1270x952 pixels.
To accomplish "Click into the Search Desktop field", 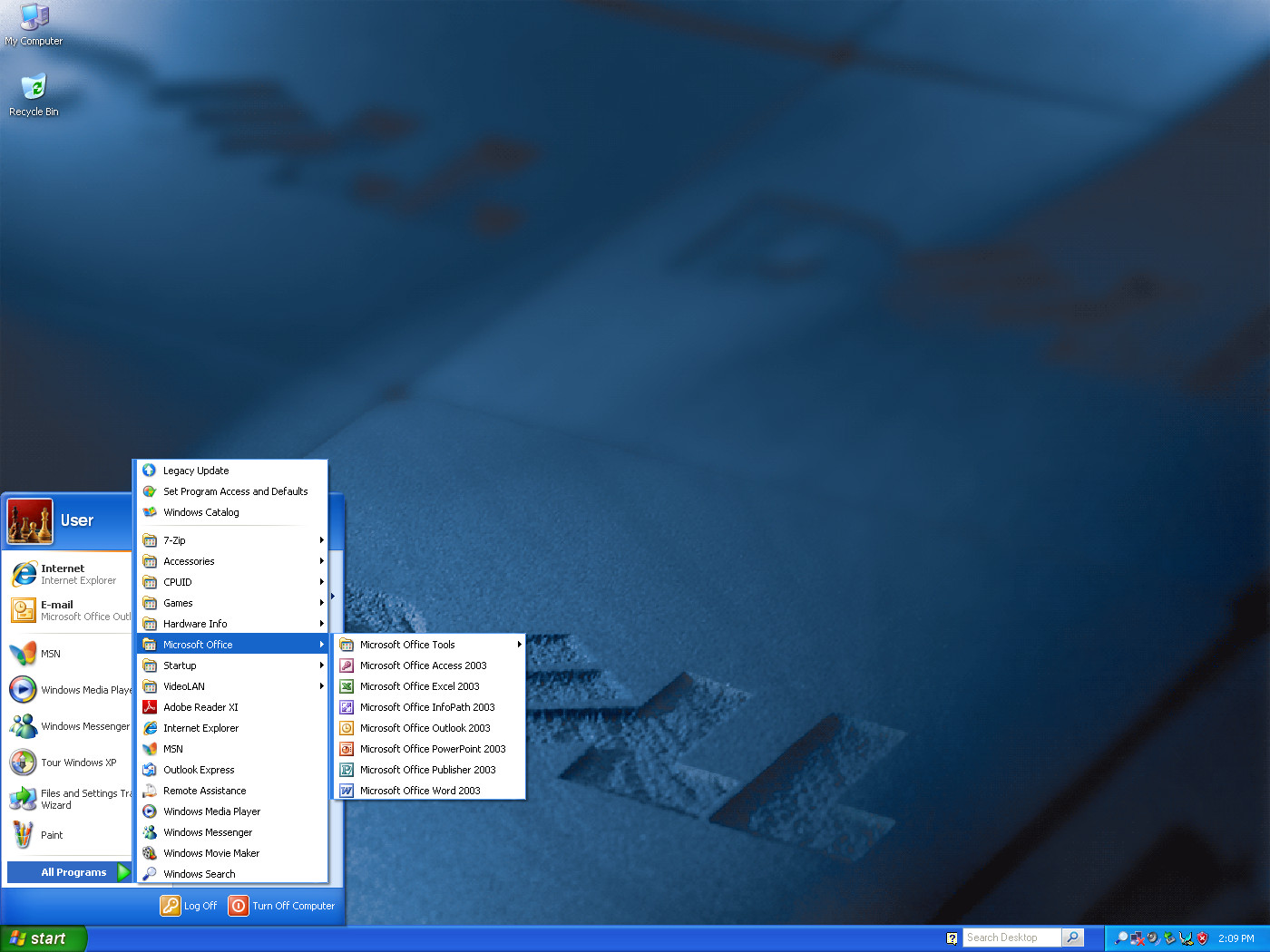I will 1011,937.
